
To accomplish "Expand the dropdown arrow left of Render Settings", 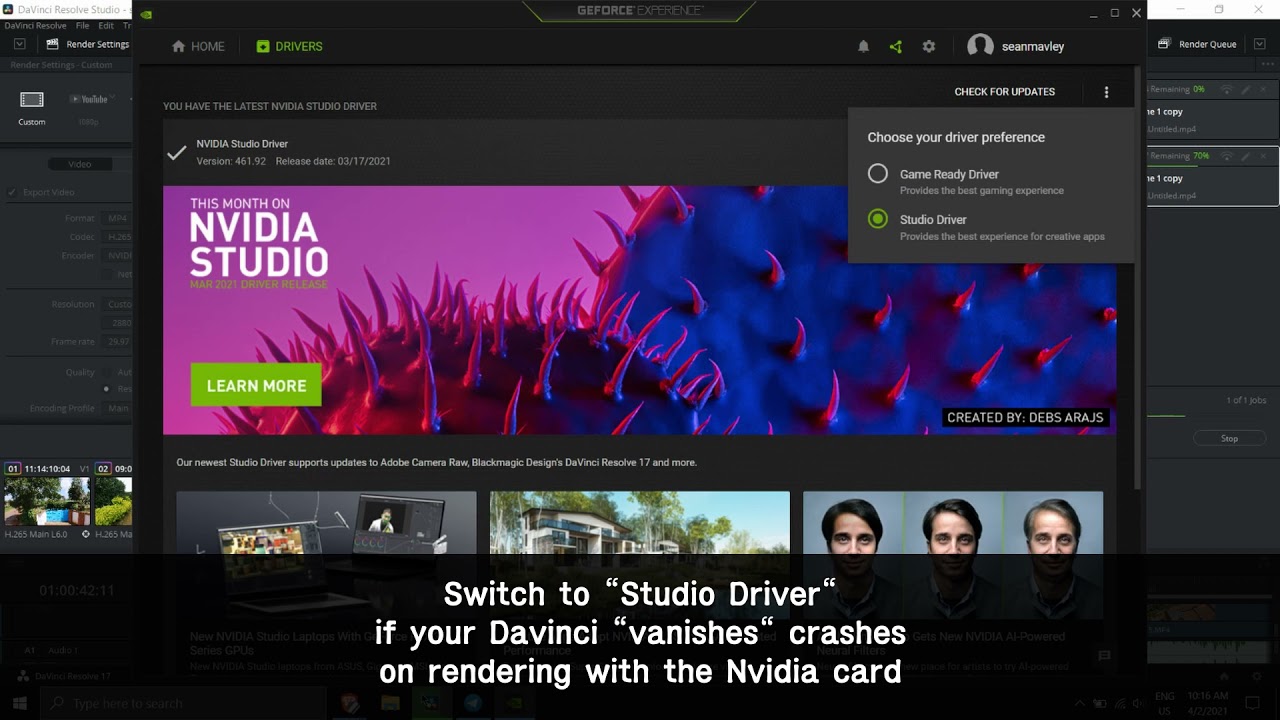I will [x=20, y=44].
